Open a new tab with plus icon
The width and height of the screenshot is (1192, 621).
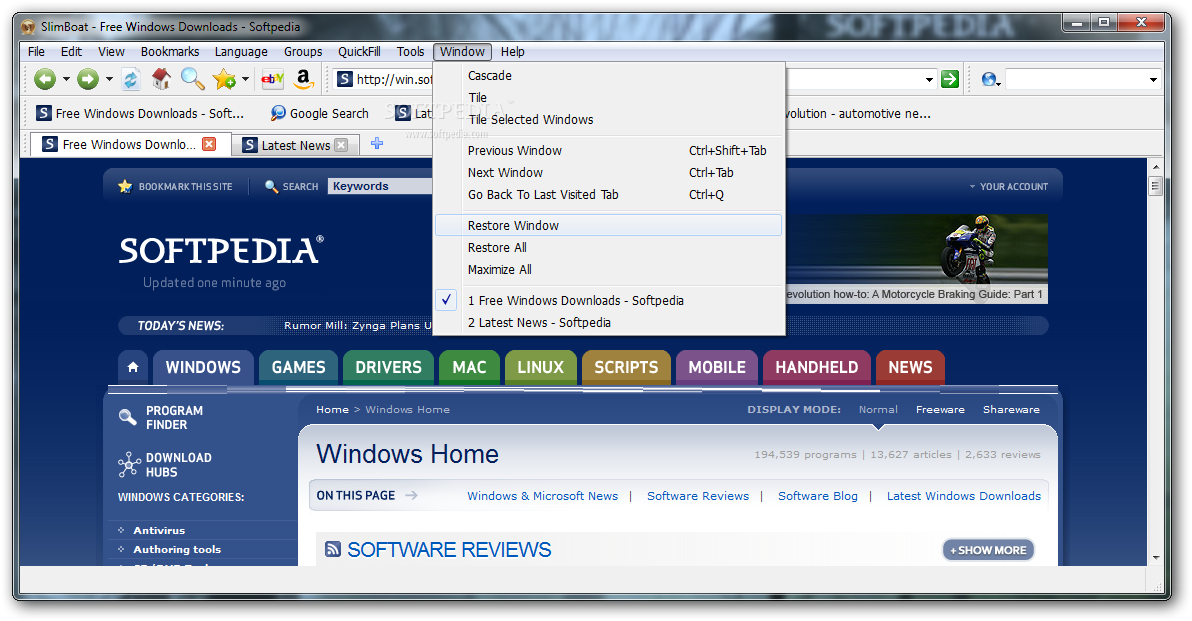tap(377, 143)
